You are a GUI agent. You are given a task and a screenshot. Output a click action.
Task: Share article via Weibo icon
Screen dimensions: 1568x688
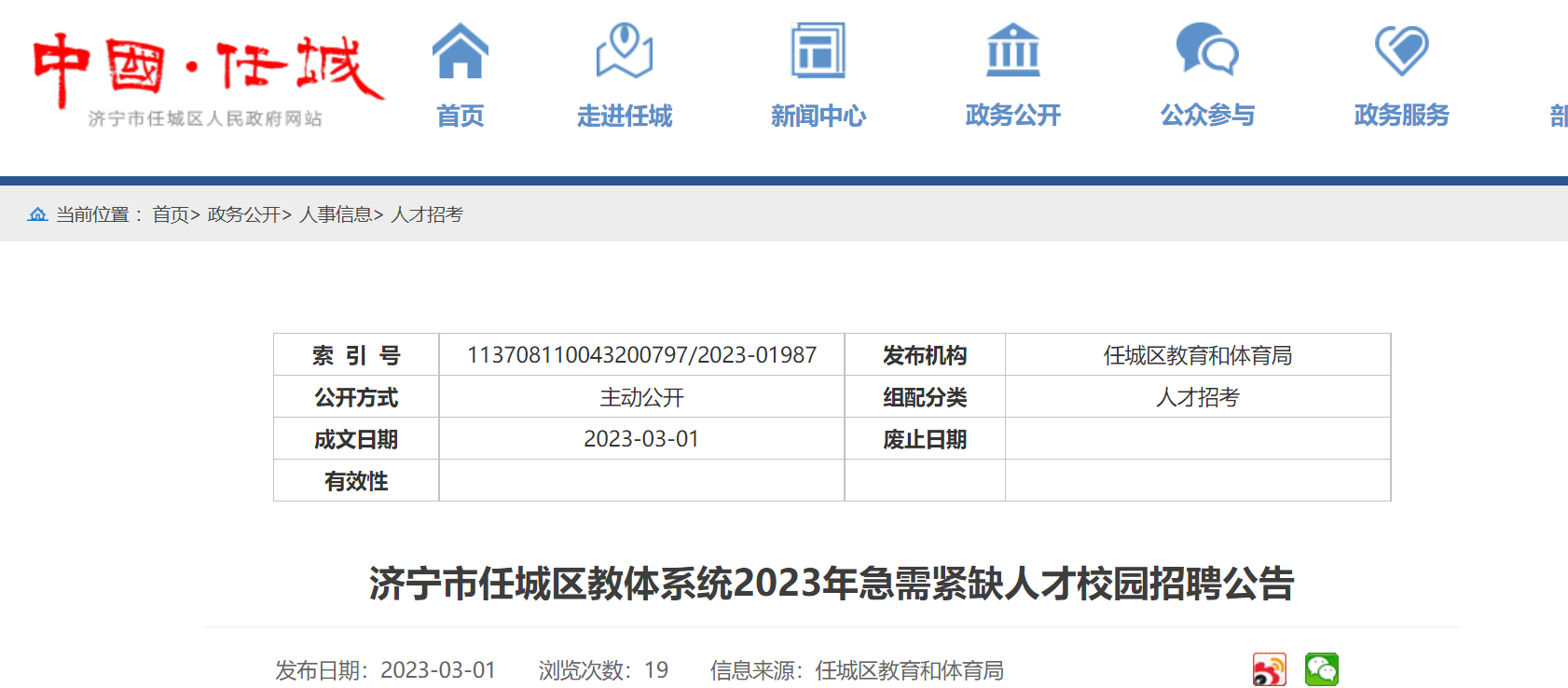coord(1270,669)
